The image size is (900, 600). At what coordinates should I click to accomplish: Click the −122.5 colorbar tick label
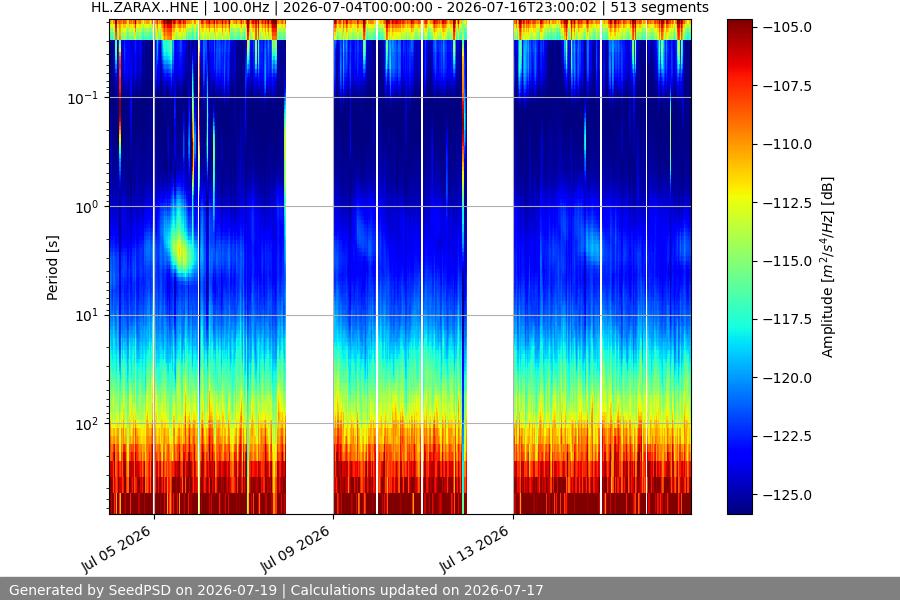point(787,436)
